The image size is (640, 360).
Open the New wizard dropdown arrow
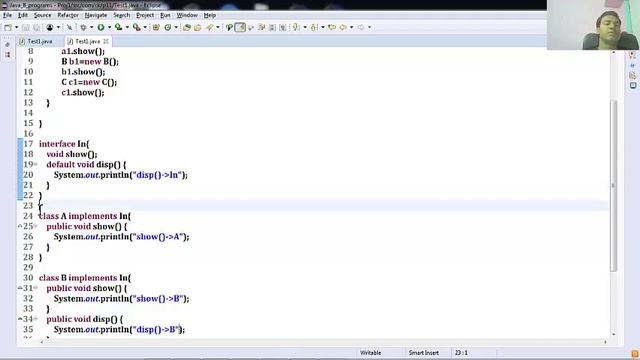(16, 27)
